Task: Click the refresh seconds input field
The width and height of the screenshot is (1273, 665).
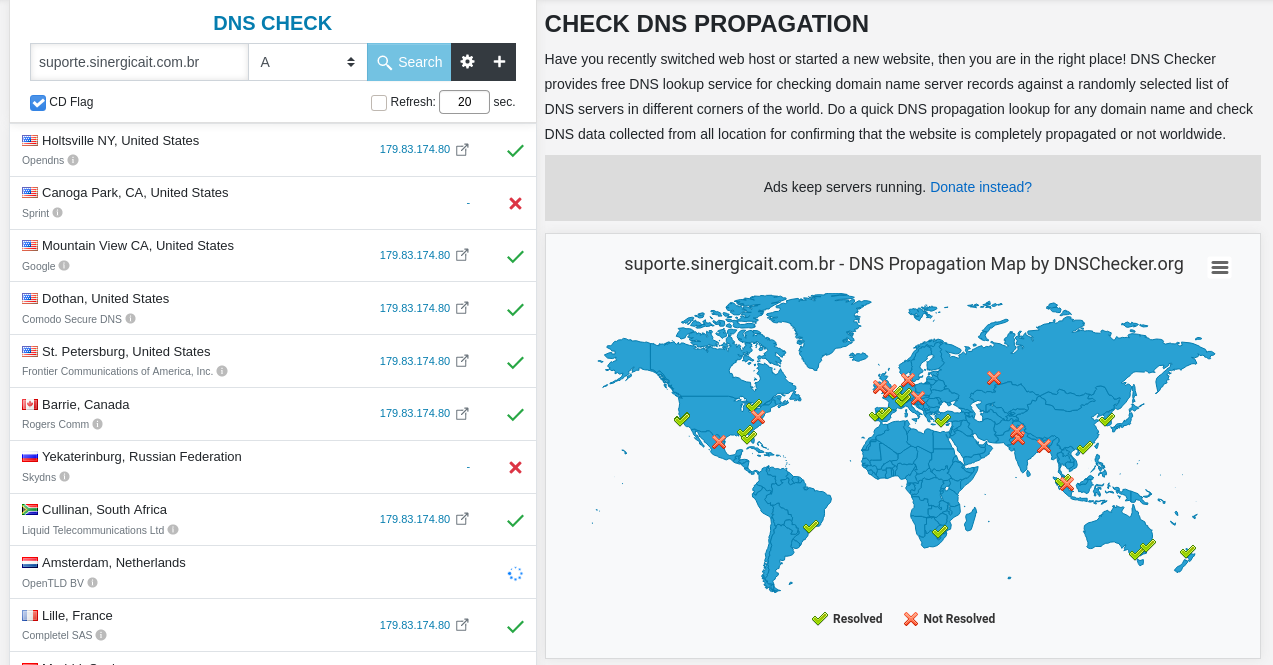Action: [464, 102]
